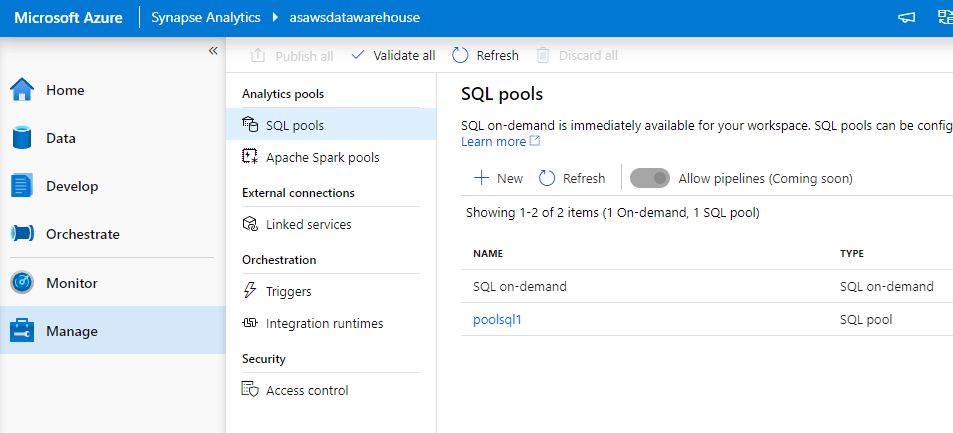Click the Validate all button label

click(404, 55)
